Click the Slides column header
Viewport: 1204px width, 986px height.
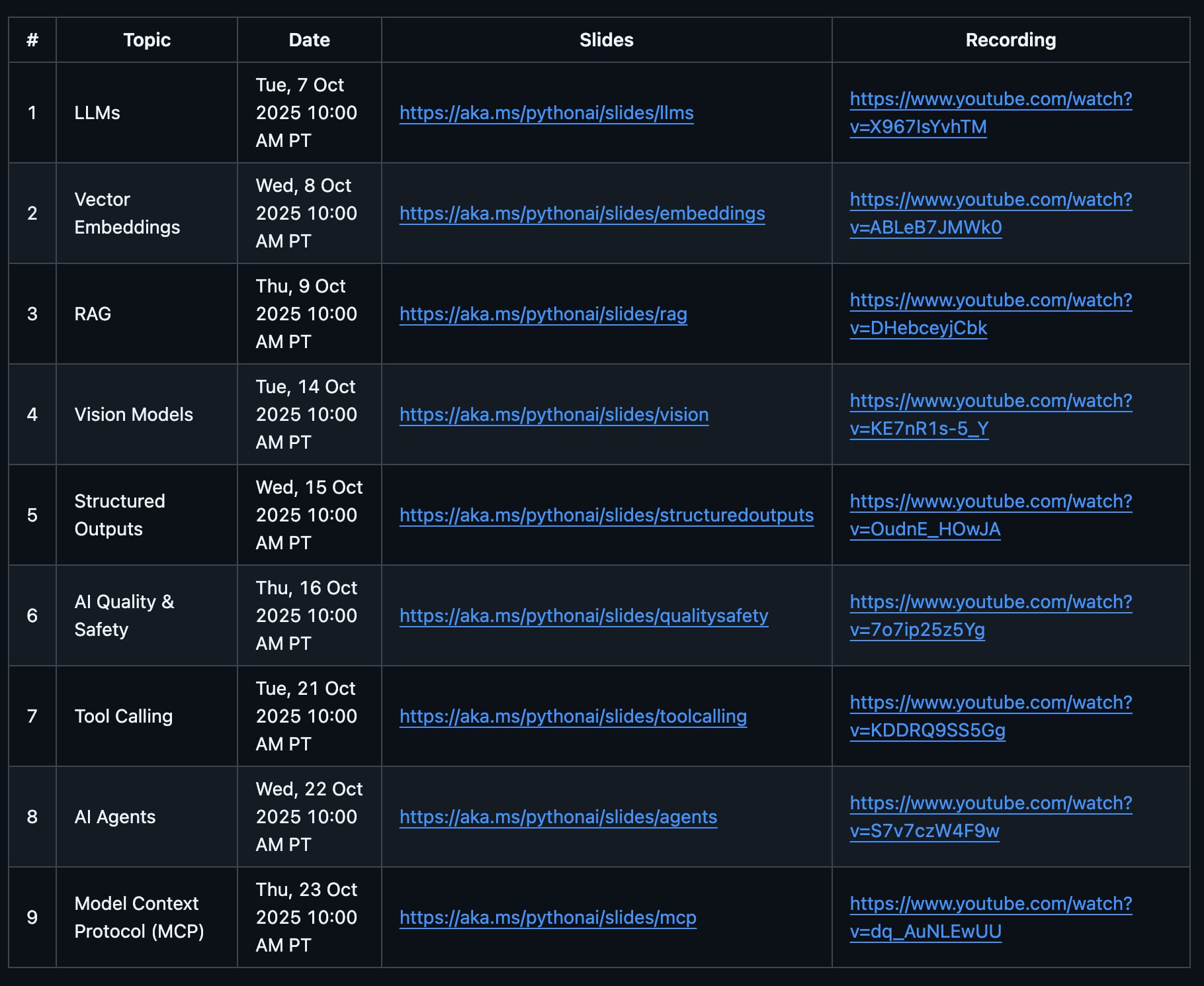click(606, 40)
